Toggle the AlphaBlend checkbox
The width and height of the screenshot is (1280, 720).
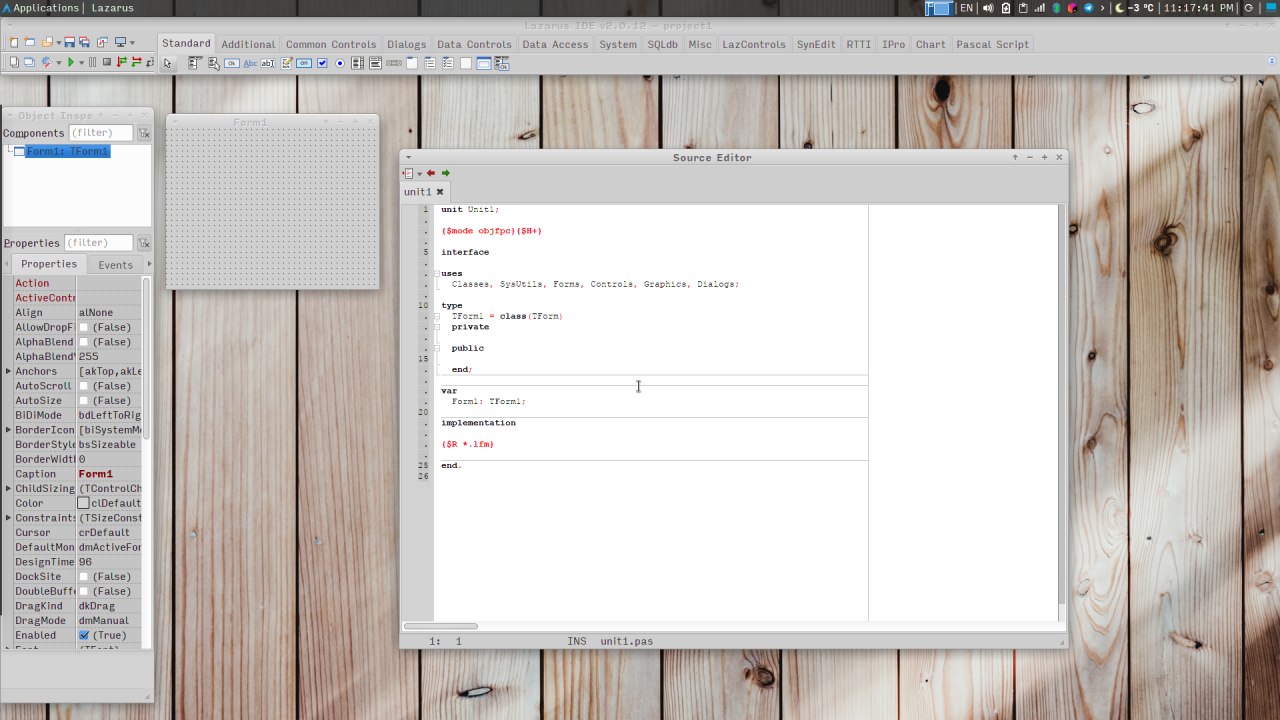pyautogui.click(x=84, y=342)
